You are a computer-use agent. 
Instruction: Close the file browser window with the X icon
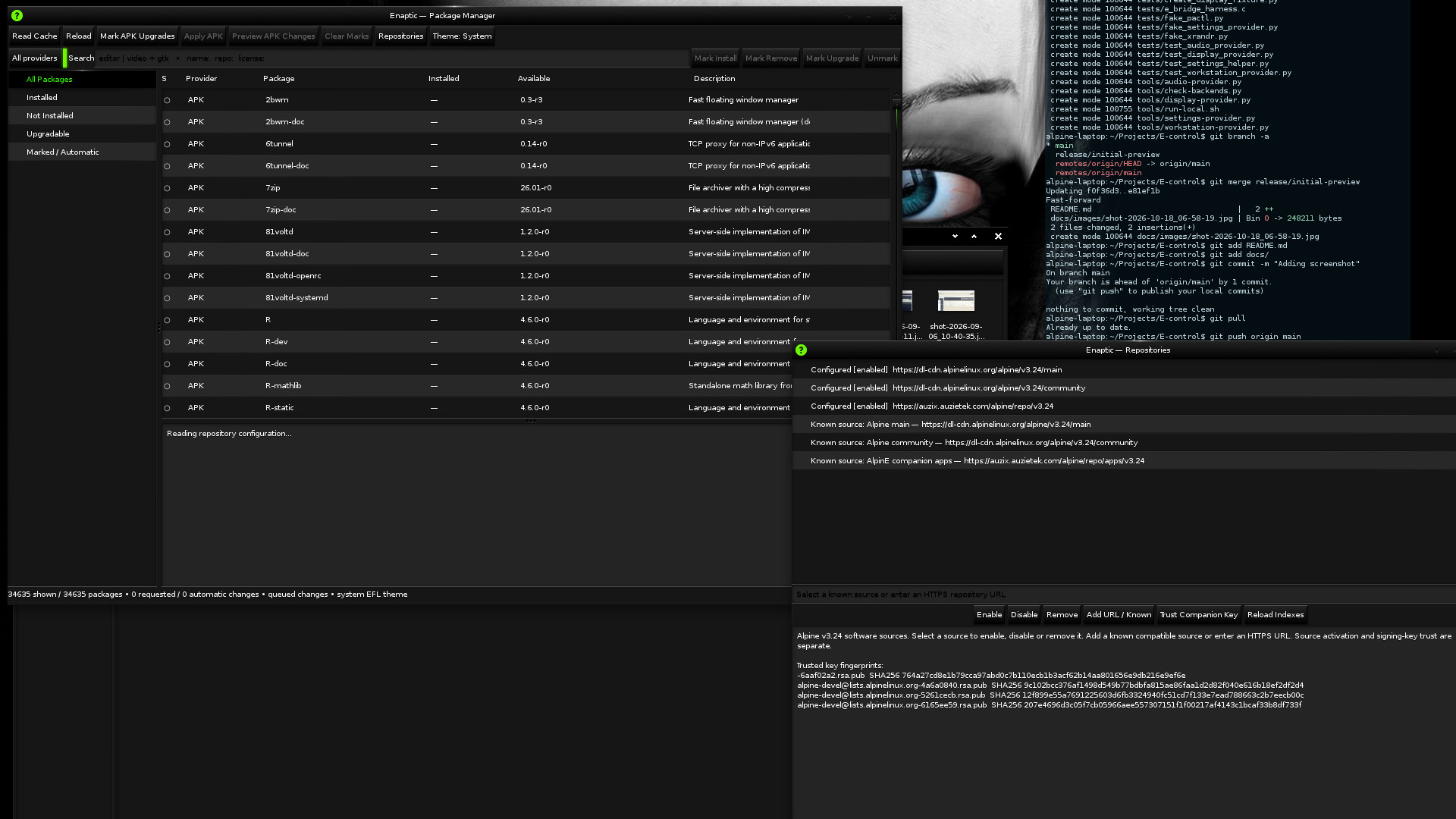(x=998, y=237)
